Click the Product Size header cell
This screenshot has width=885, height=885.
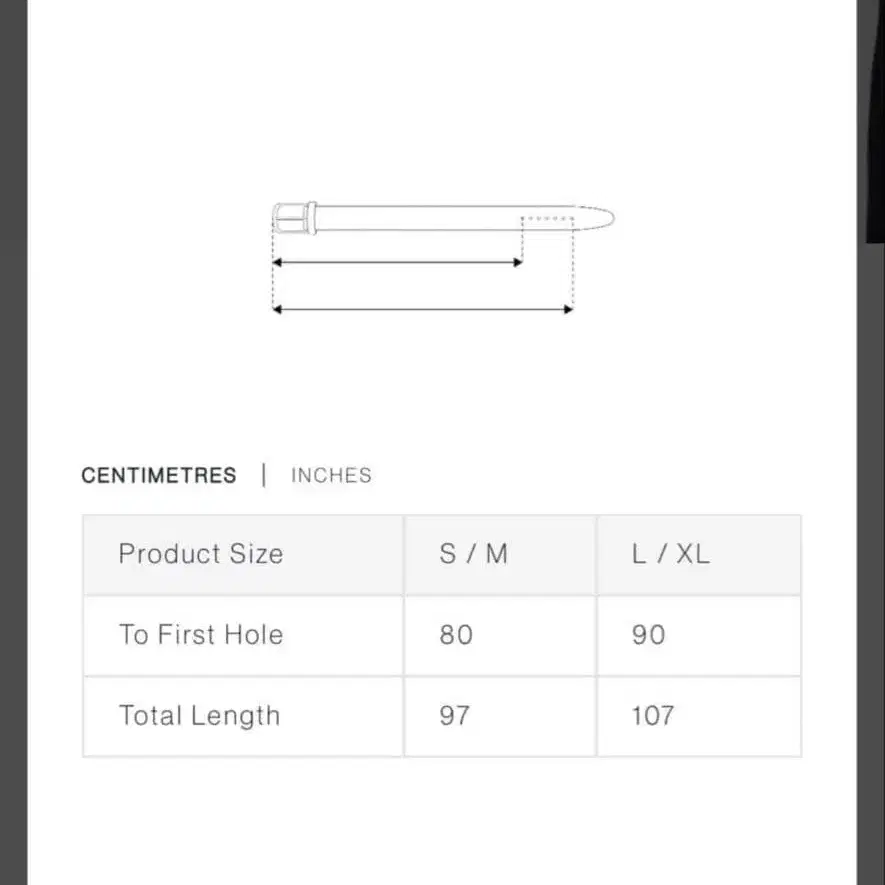201,554
